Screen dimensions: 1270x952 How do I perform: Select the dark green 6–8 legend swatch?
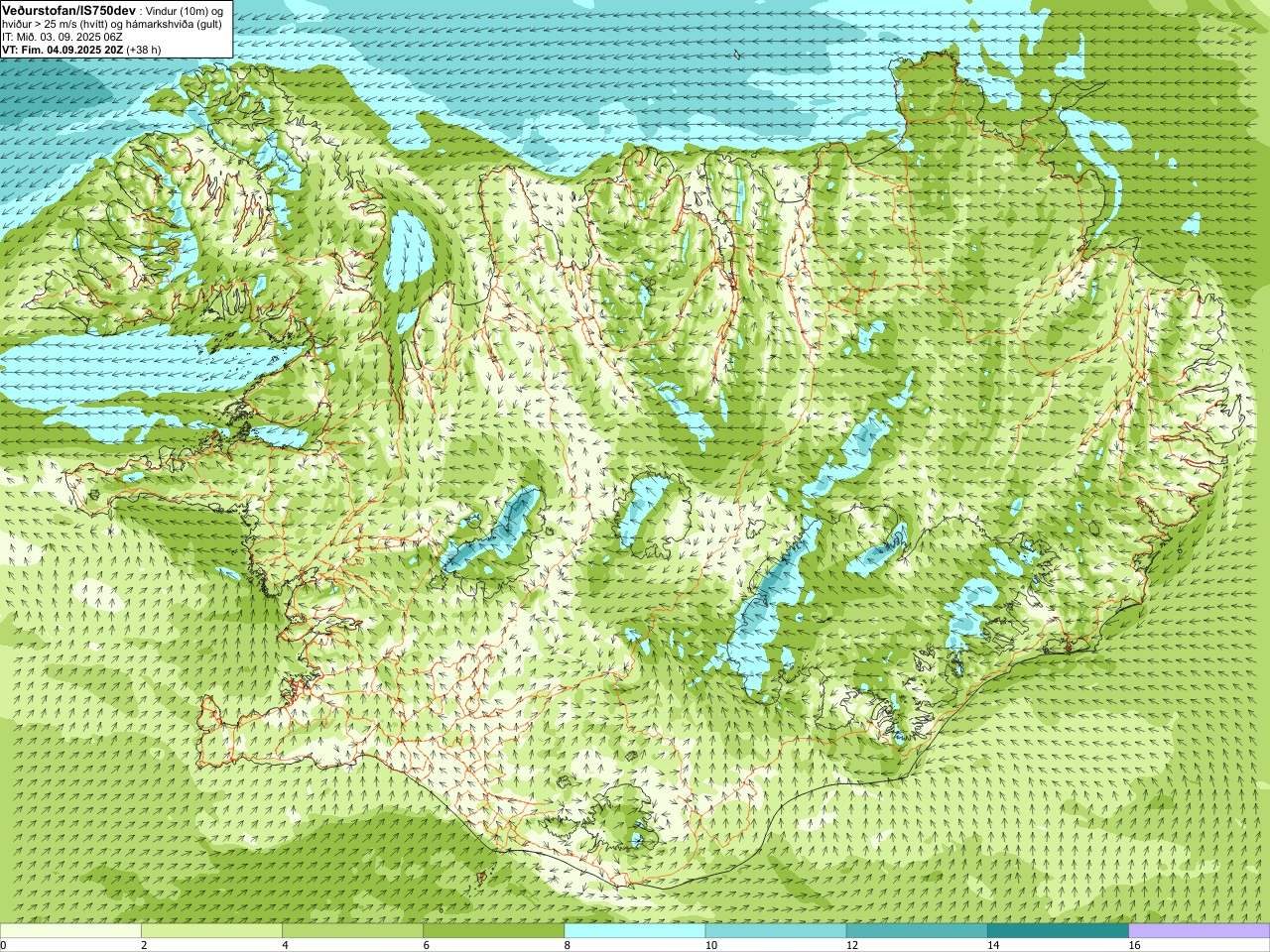(494, 931)
